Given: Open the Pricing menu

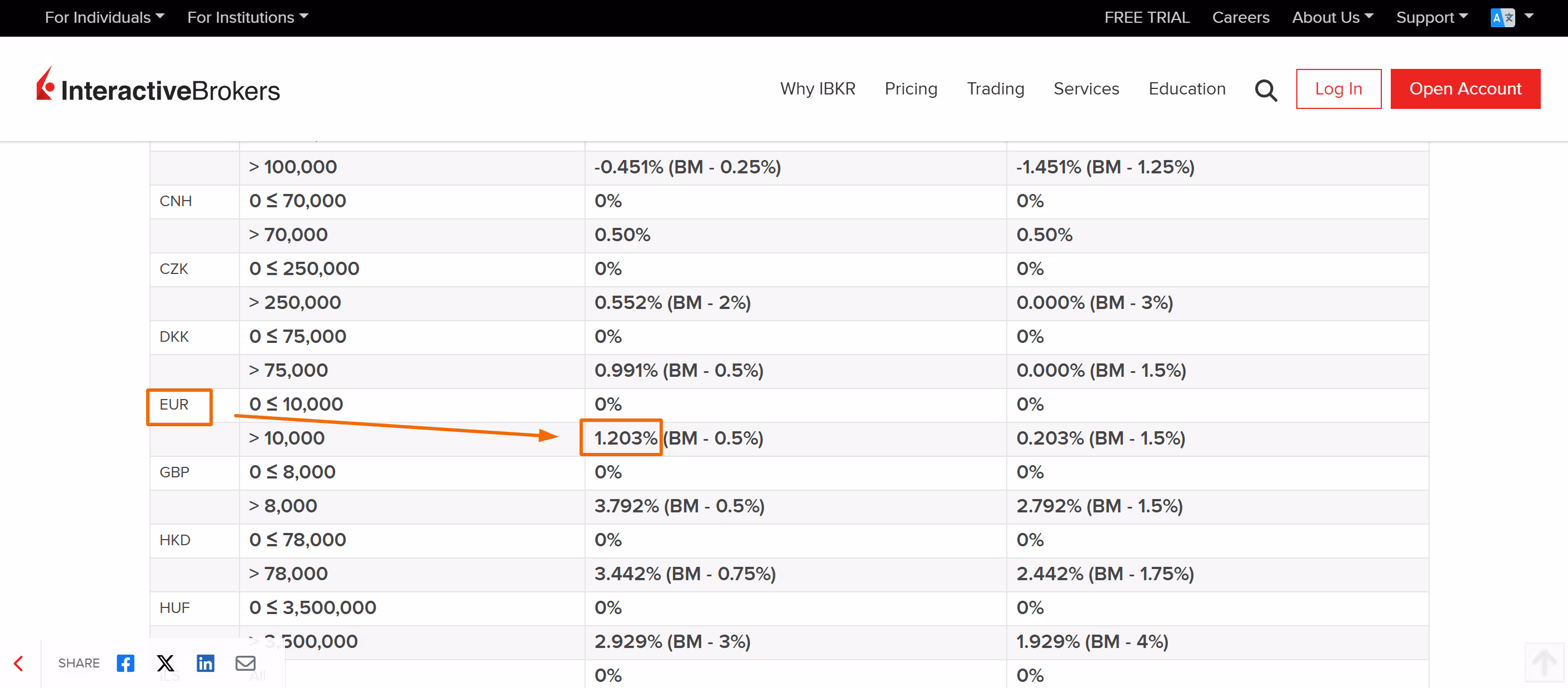Looking at the screenshot, I should [x=911, y=89].
